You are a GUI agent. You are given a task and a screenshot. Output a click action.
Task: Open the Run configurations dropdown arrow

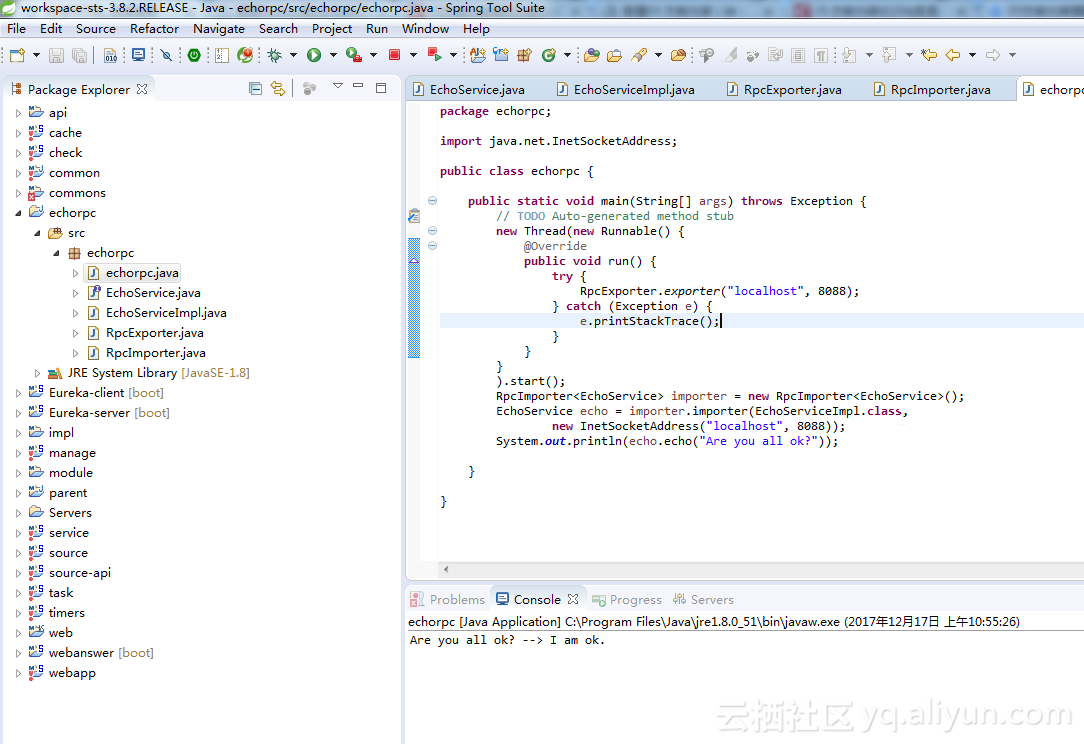point(333,55)
